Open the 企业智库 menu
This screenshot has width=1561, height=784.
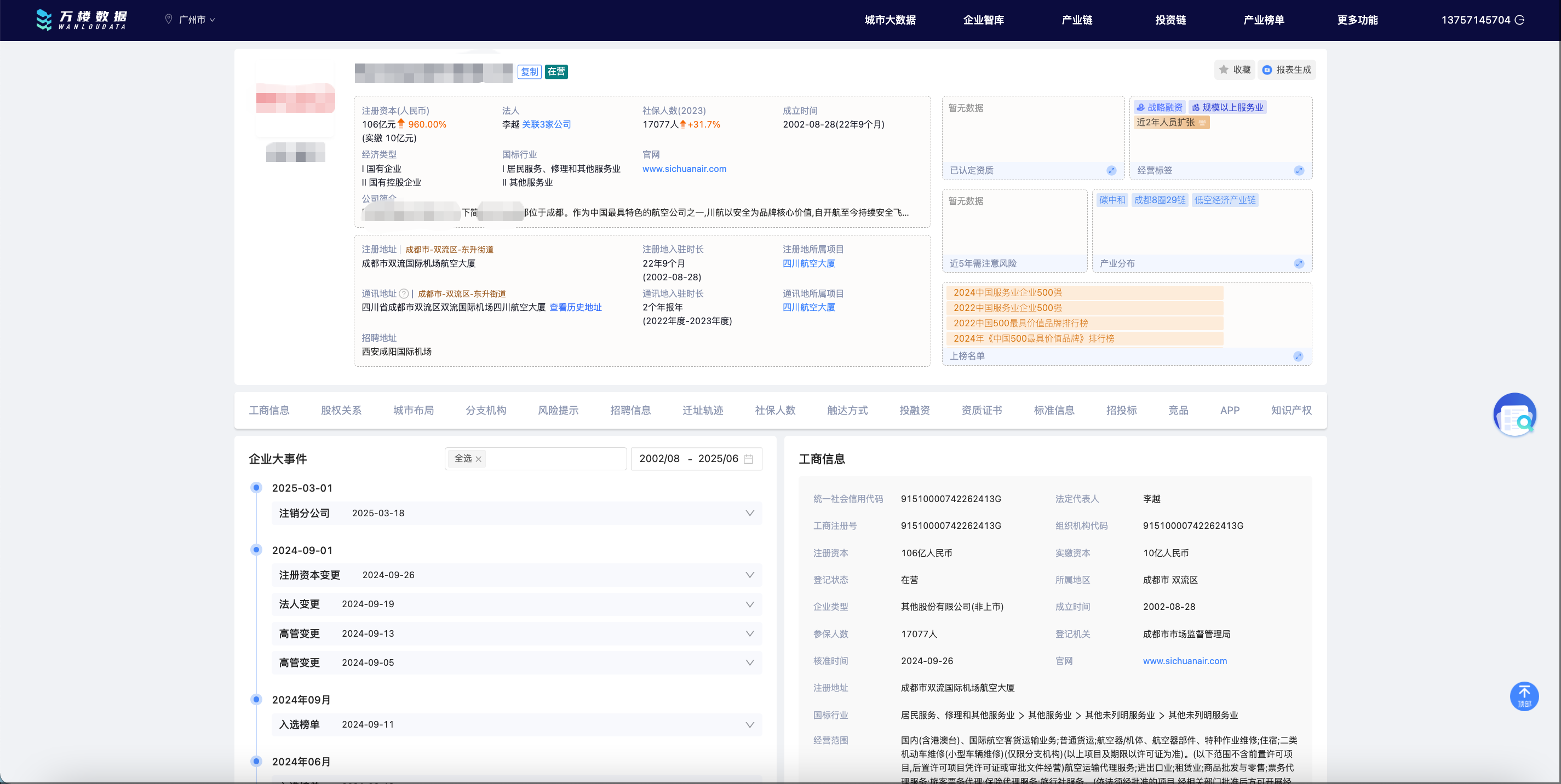click(x=984, y=20)
